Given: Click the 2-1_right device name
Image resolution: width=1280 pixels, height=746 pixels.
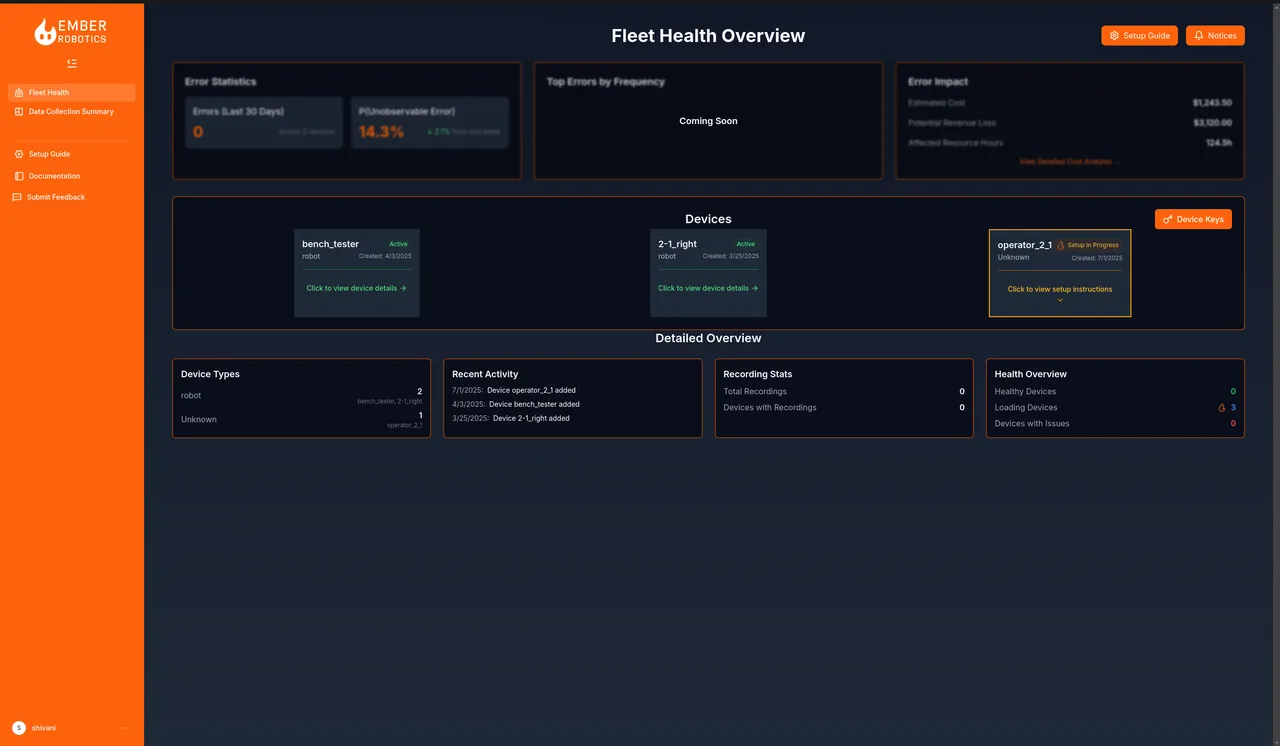Looking at the screenshot, I should 677,244.
